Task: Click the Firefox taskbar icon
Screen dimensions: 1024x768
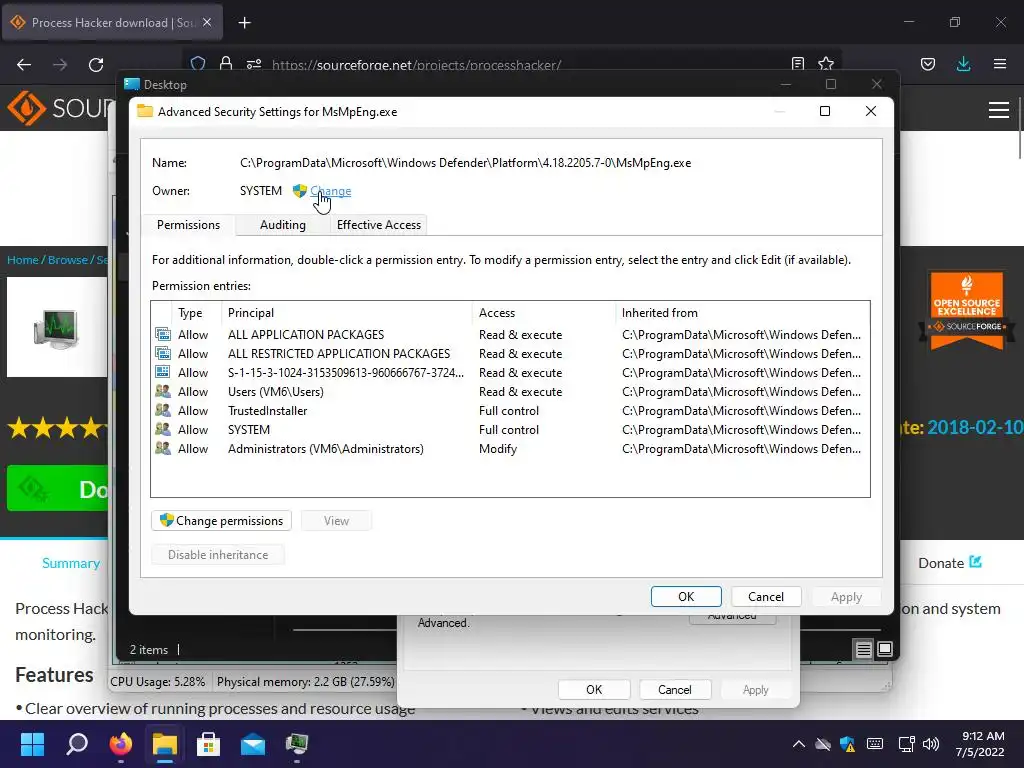Action: [121, 744]
